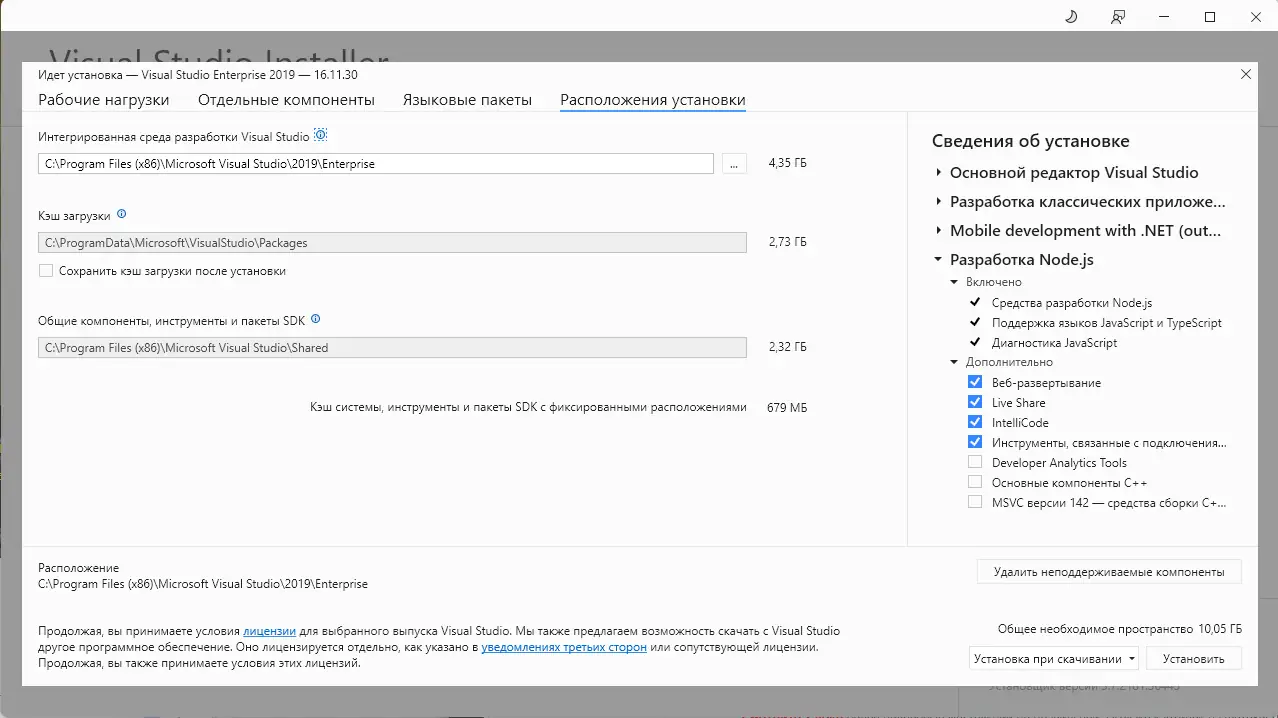
Task: Close the installation dialog with X
Action: tap(1245, 74)
